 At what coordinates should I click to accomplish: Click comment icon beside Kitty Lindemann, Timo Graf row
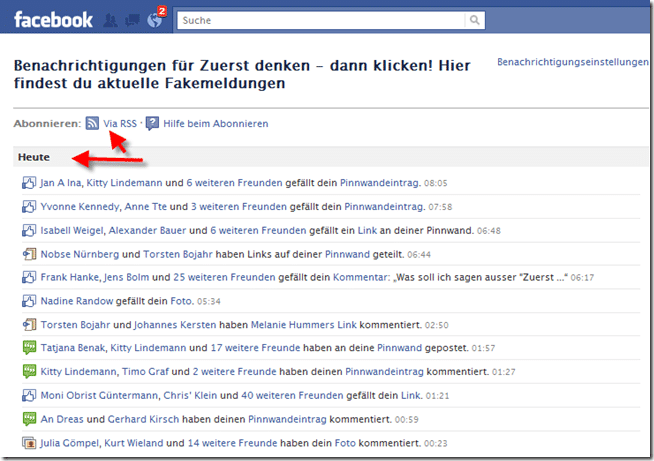point(29,371)
